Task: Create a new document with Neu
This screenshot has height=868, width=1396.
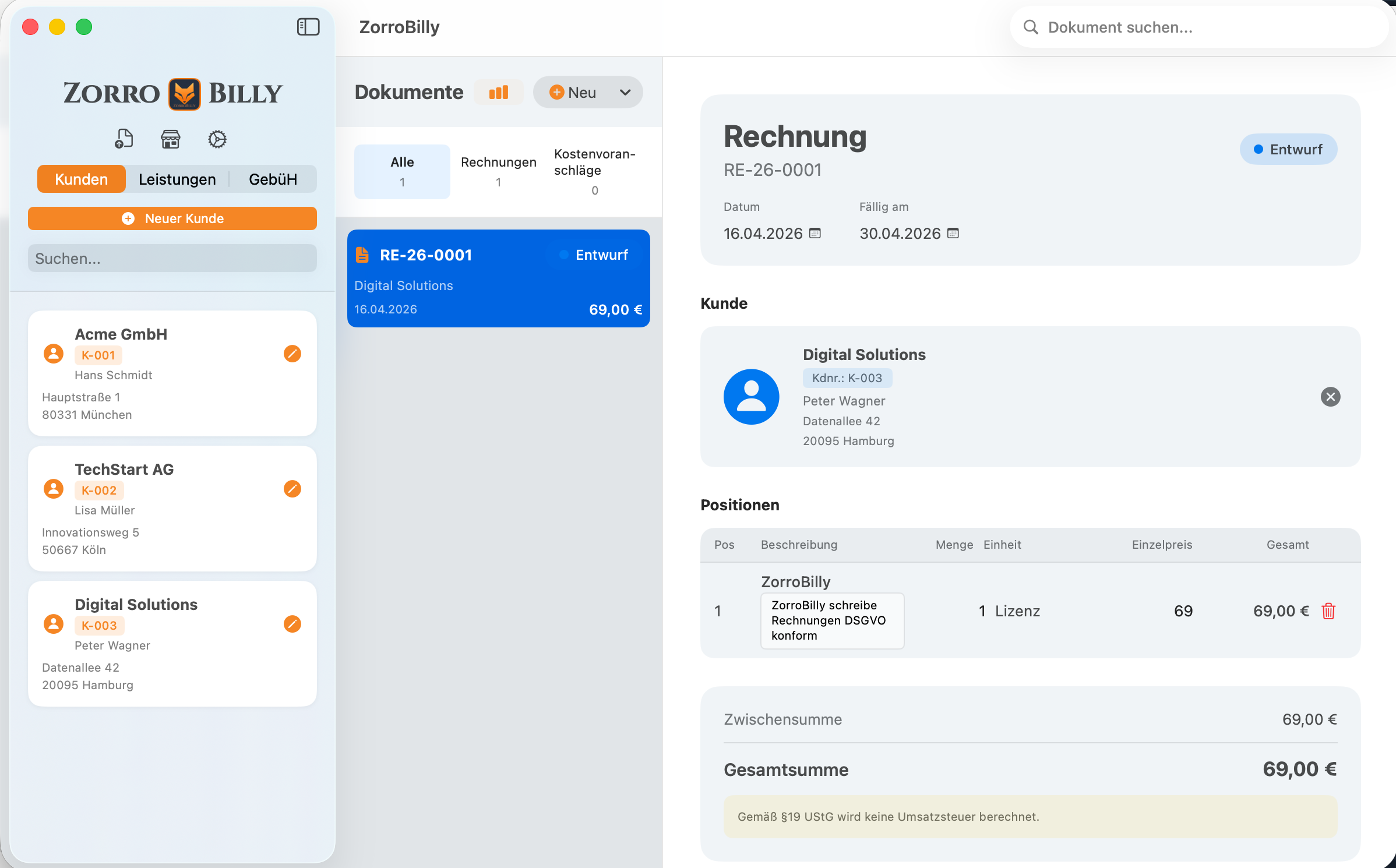Action: pyautogui.click(x=573, y=92)
